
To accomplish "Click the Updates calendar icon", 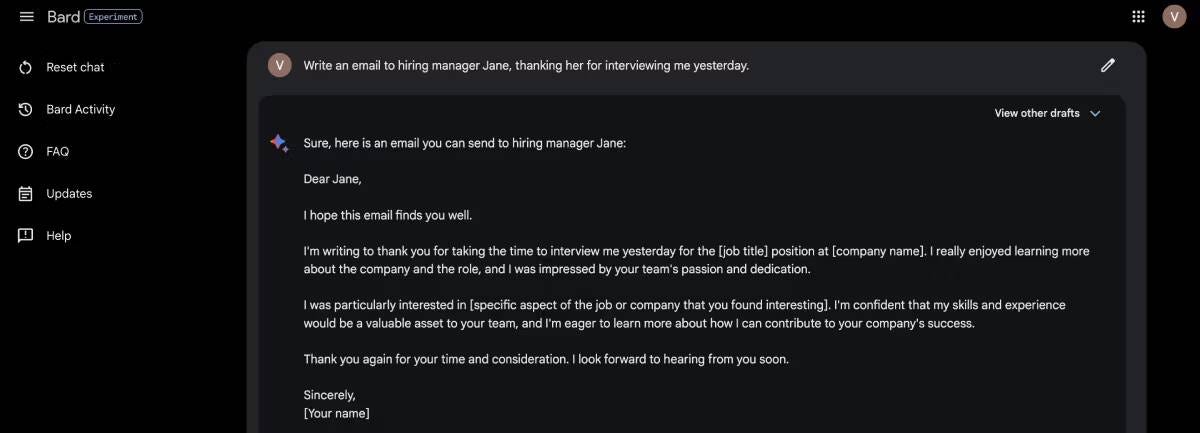I will tap(26, 194).
